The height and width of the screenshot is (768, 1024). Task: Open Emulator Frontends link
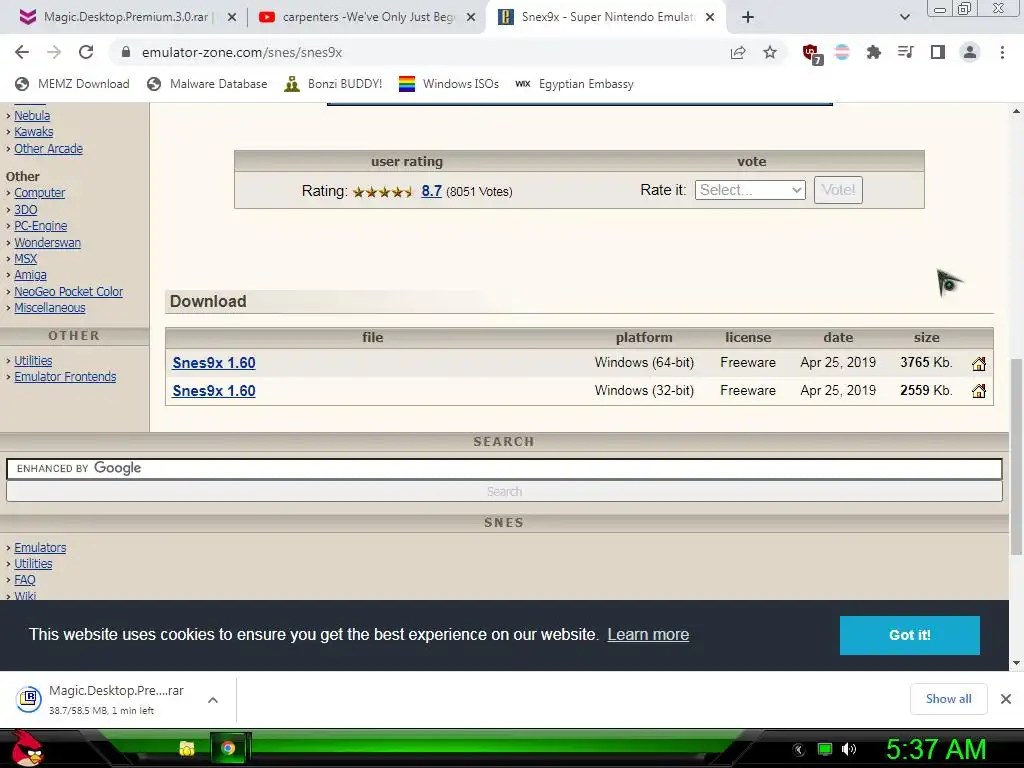[x=65, y=377]
